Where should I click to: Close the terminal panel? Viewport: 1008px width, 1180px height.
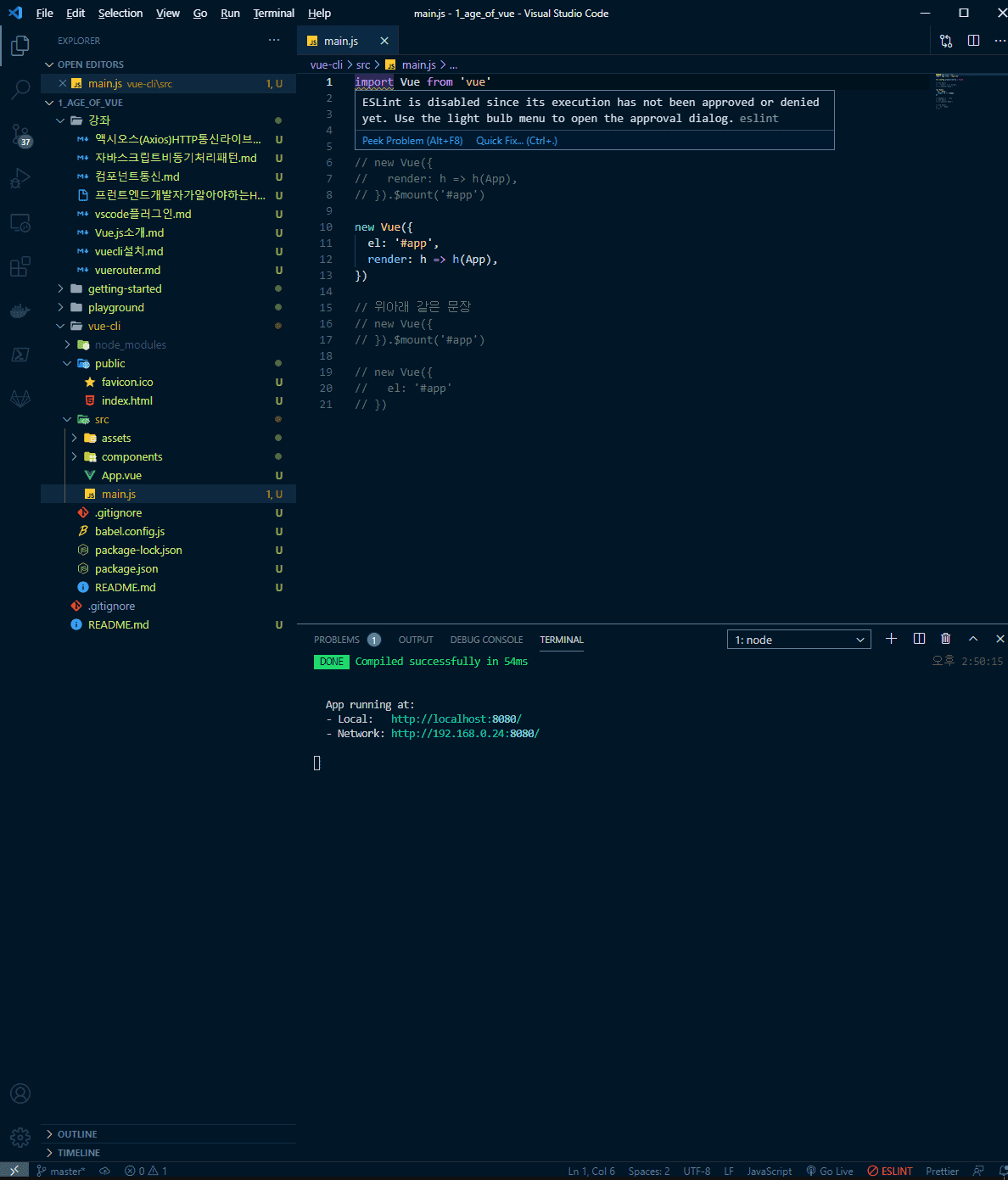pos(1000,639)
